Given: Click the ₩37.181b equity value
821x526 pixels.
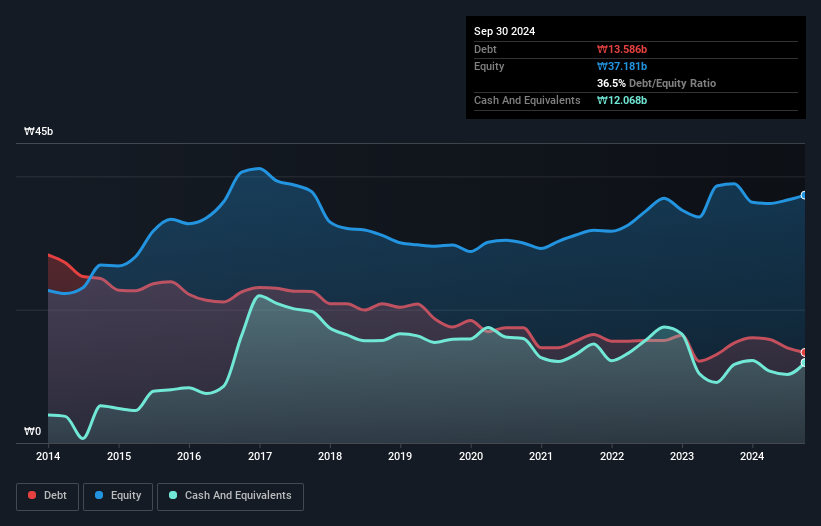Looking at the screenshot, I should pos(622,66).
